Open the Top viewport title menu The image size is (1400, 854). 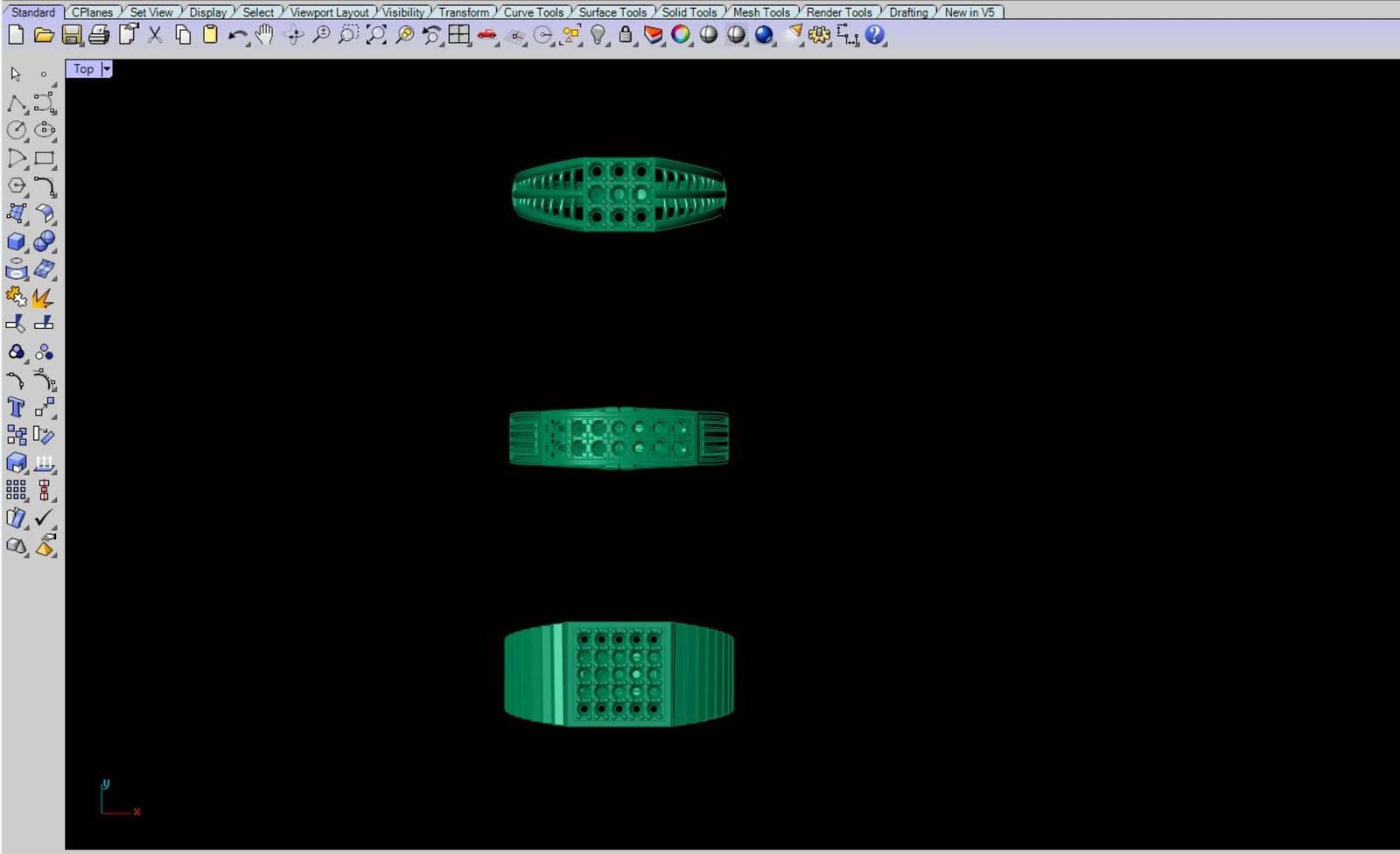click(83, 69)
